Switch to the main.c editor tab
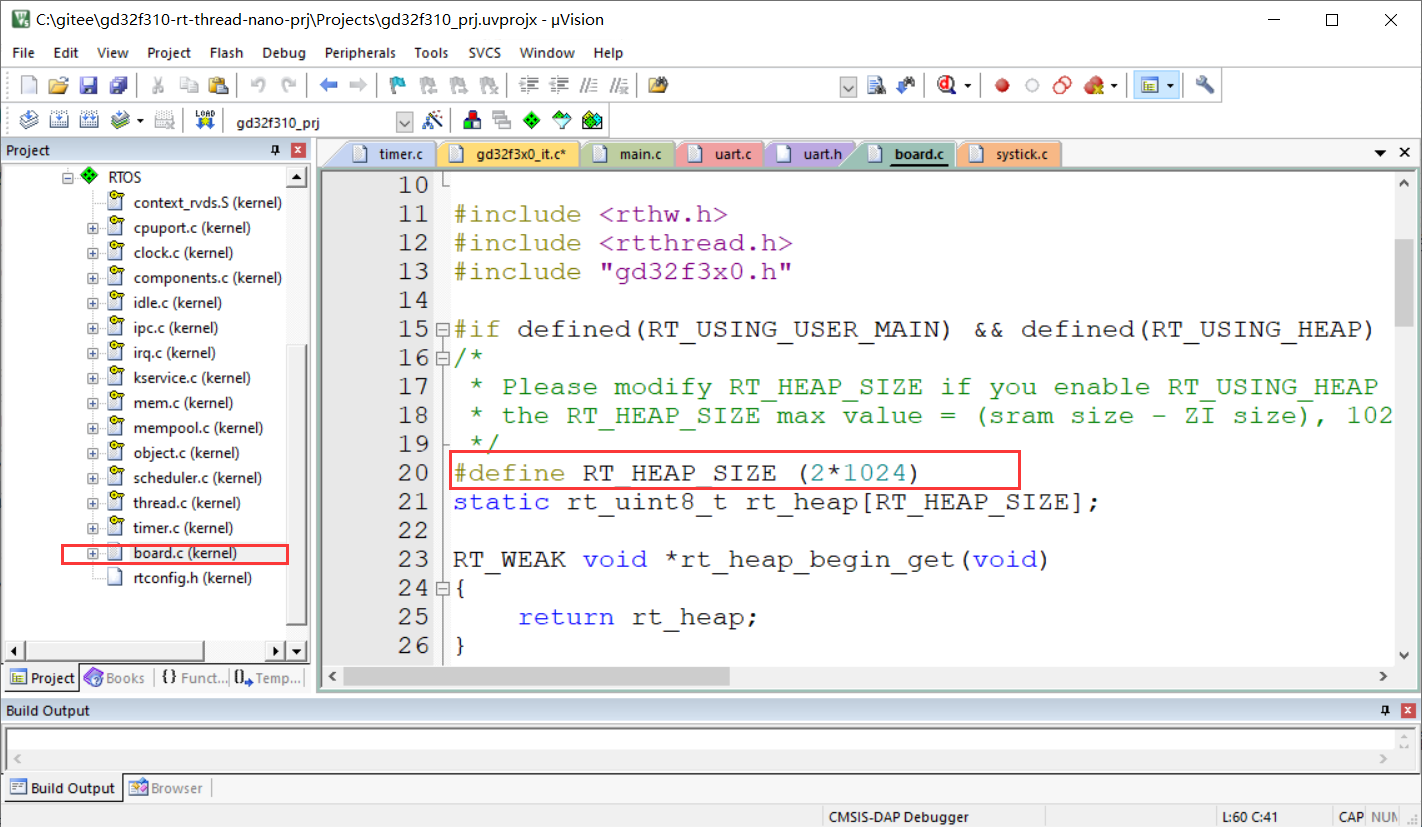1422x827 pixels. coord(639,154)
